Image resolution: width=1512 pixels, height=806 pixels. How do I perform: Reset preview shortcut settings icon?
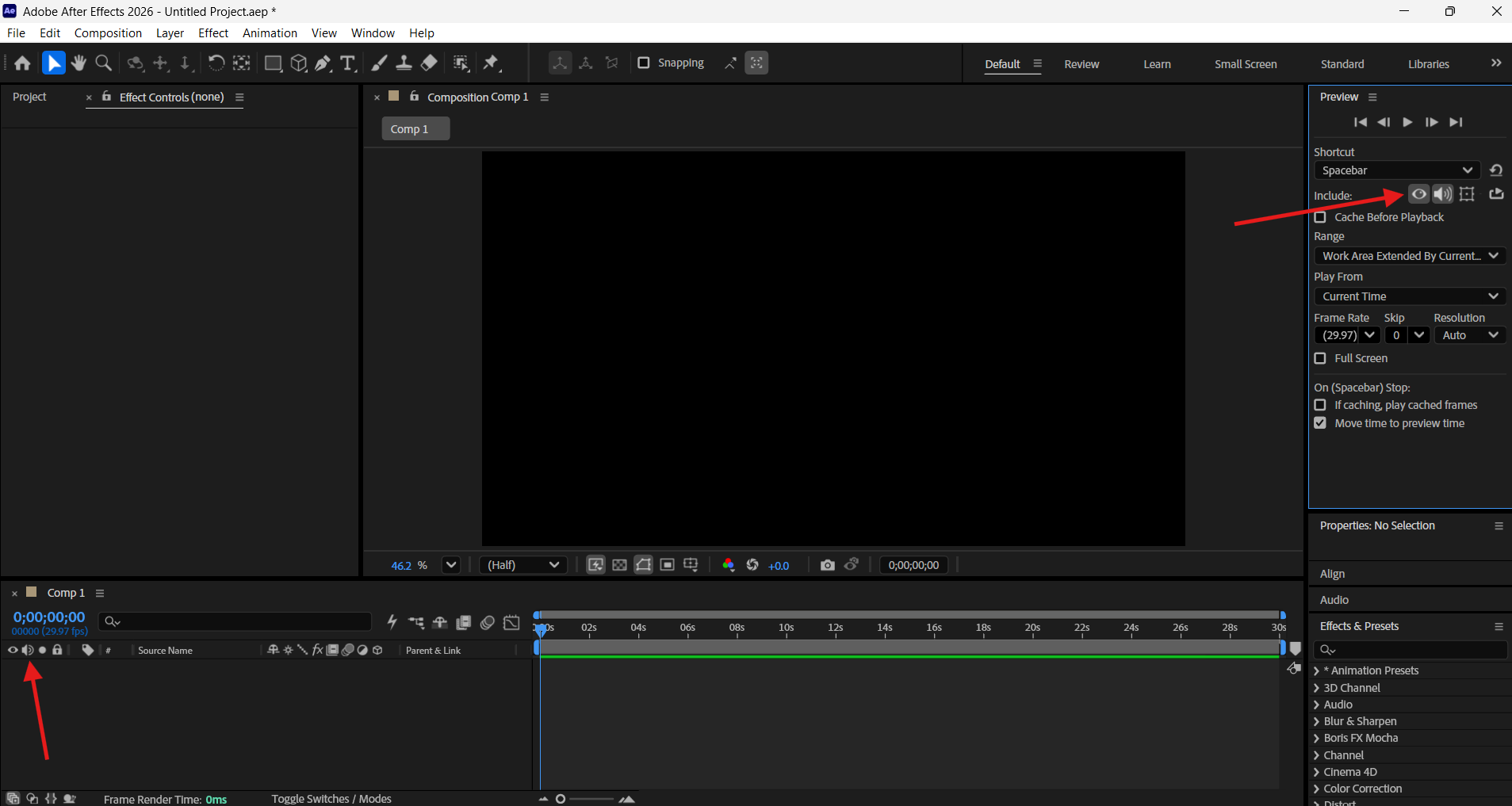[x=1495, y=170]
